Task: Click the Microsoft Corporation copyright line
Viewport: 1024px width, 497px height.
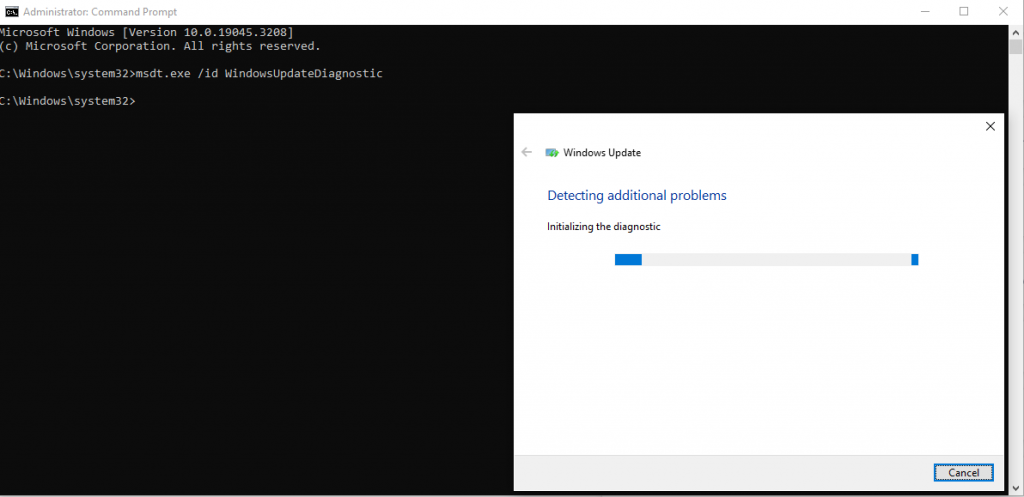Action: [x=161, y=46]
